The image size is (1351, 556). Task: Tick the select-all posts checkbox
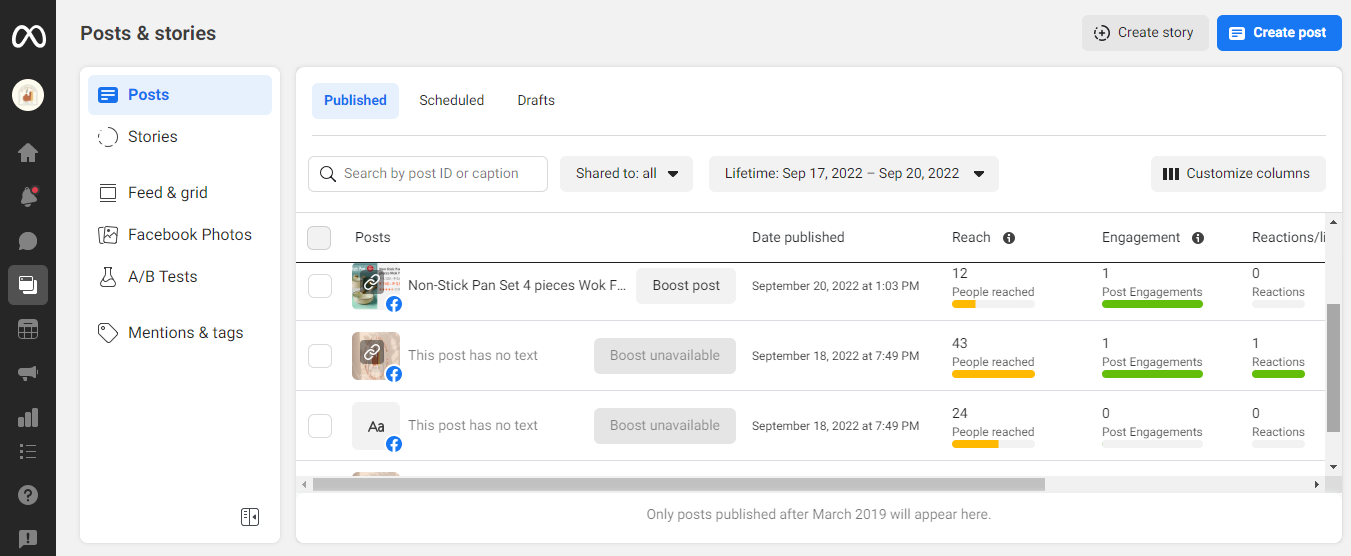coord(319,238)
